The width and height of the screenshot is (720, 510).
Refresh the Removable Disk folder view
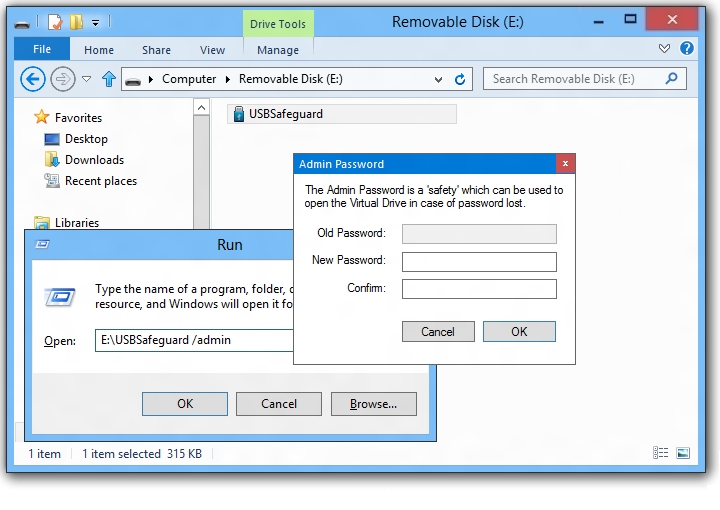click(x=461, y=79)
